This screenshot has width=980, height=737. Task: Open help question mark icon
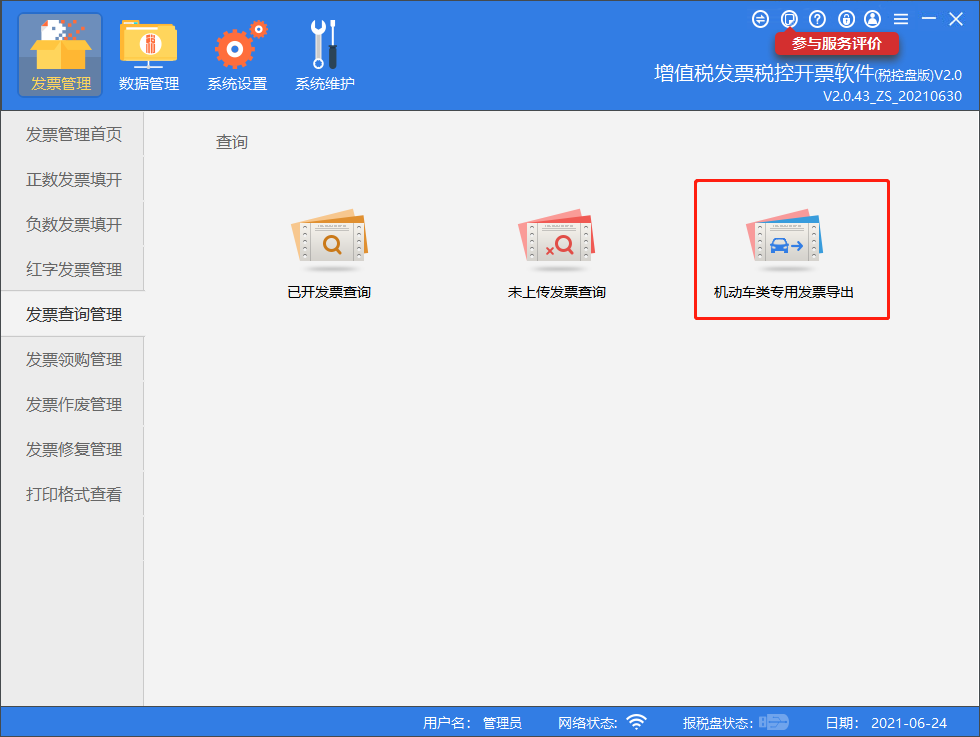click(817, 19)
